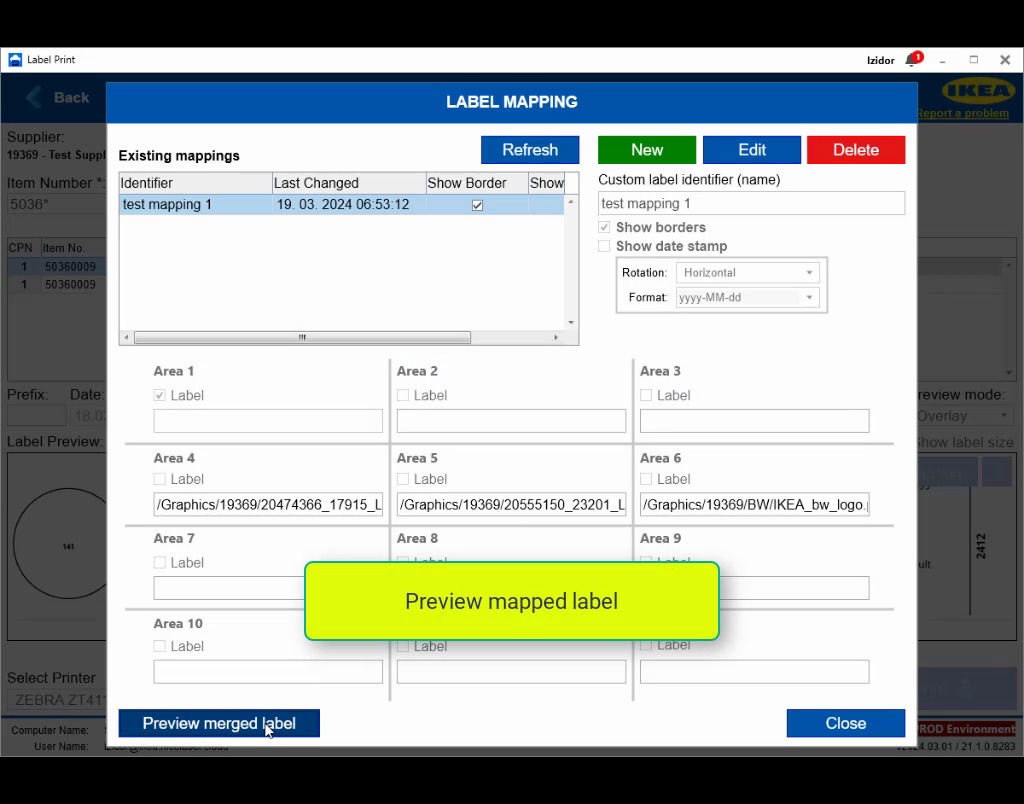Click the Edit button

point(752,150)
